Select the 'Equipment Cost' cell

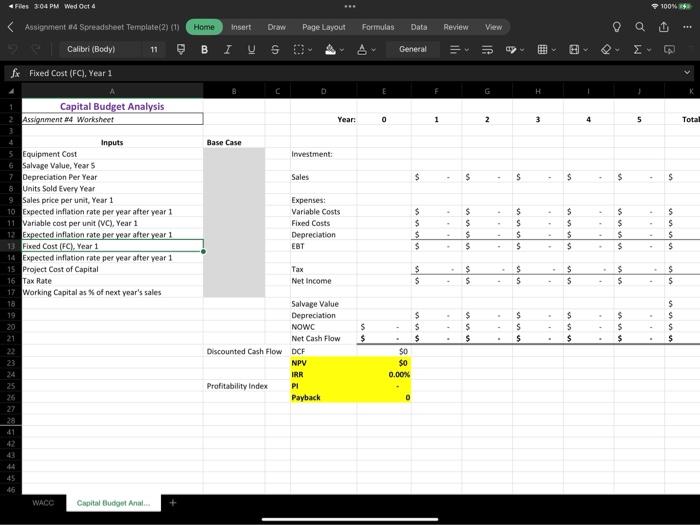112,154
